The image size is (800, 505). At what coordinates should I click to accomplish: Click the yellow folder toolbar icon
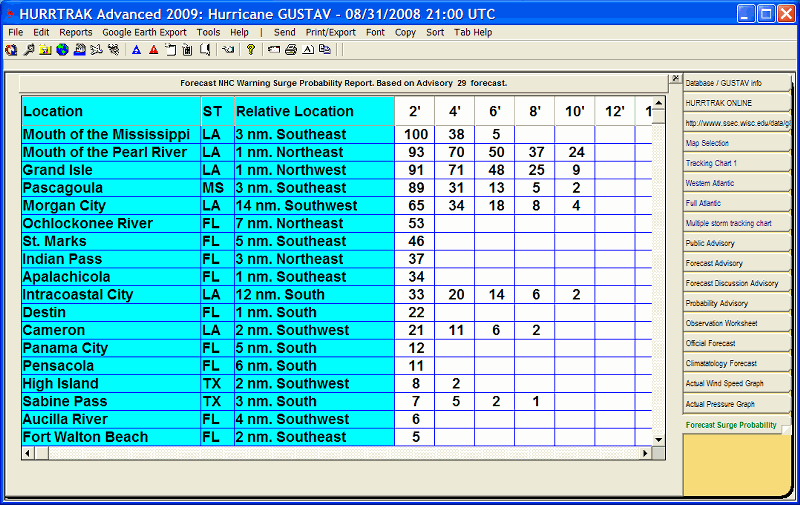(45, 49)
